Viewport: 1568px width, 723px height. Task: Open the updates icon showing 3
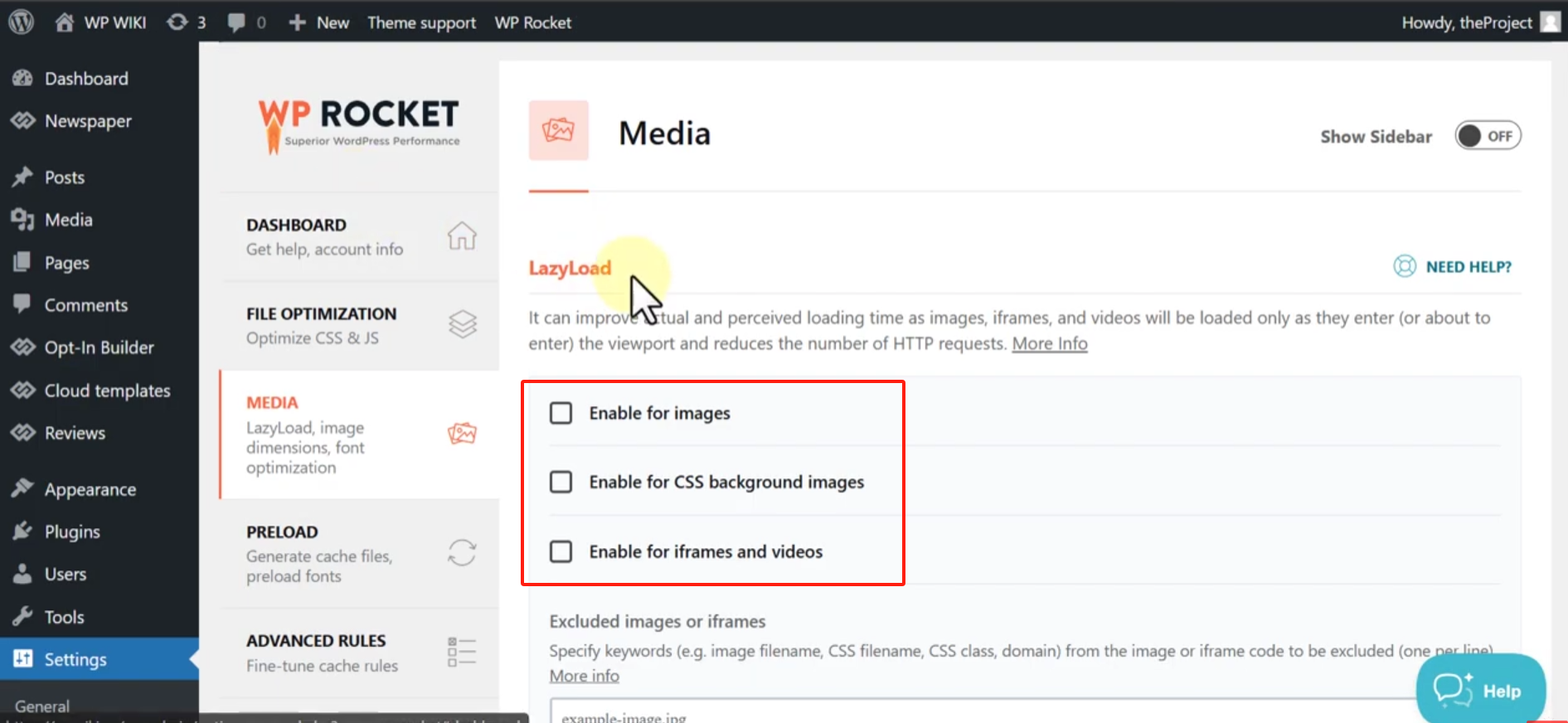coord(186,22)
